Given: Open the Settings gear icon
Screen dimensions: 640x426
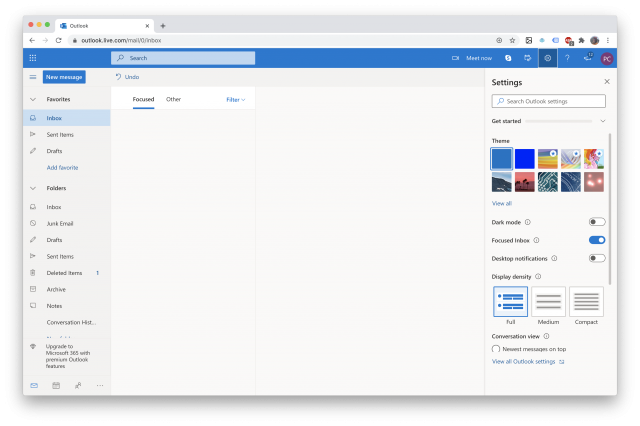Looking at the screenshot, I should click(548, 58).
